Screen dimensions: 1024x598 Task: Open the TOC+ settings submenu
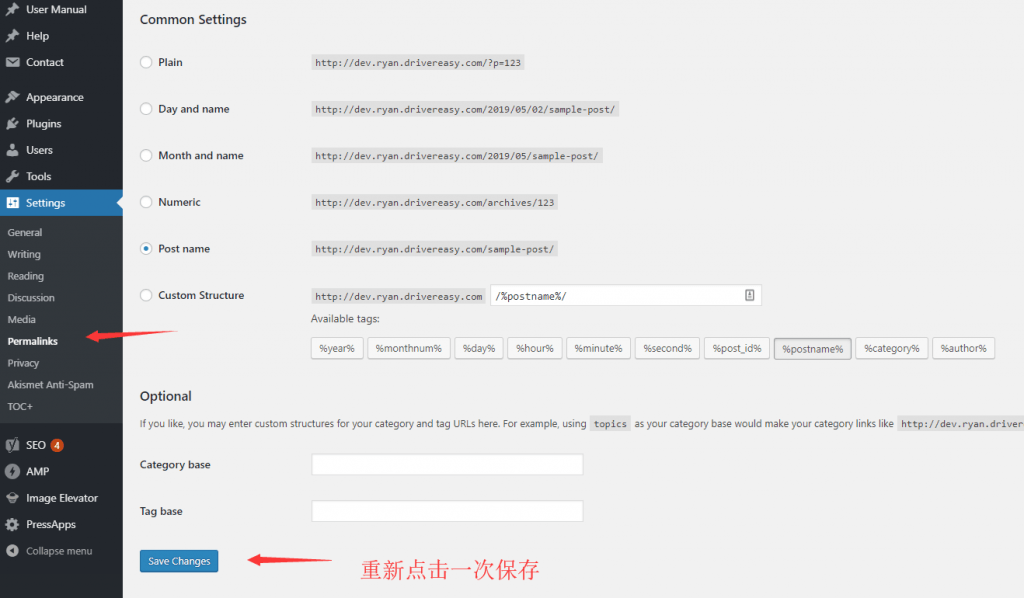point(20,406)
